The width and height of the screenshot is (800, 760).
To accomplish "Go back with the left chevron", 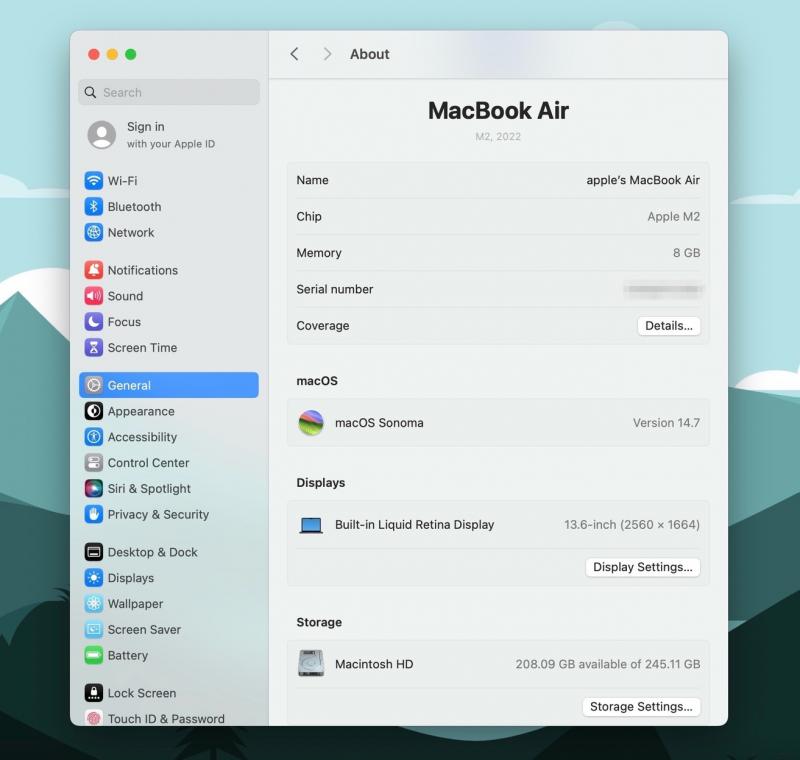I will click(x=294, y=54).
